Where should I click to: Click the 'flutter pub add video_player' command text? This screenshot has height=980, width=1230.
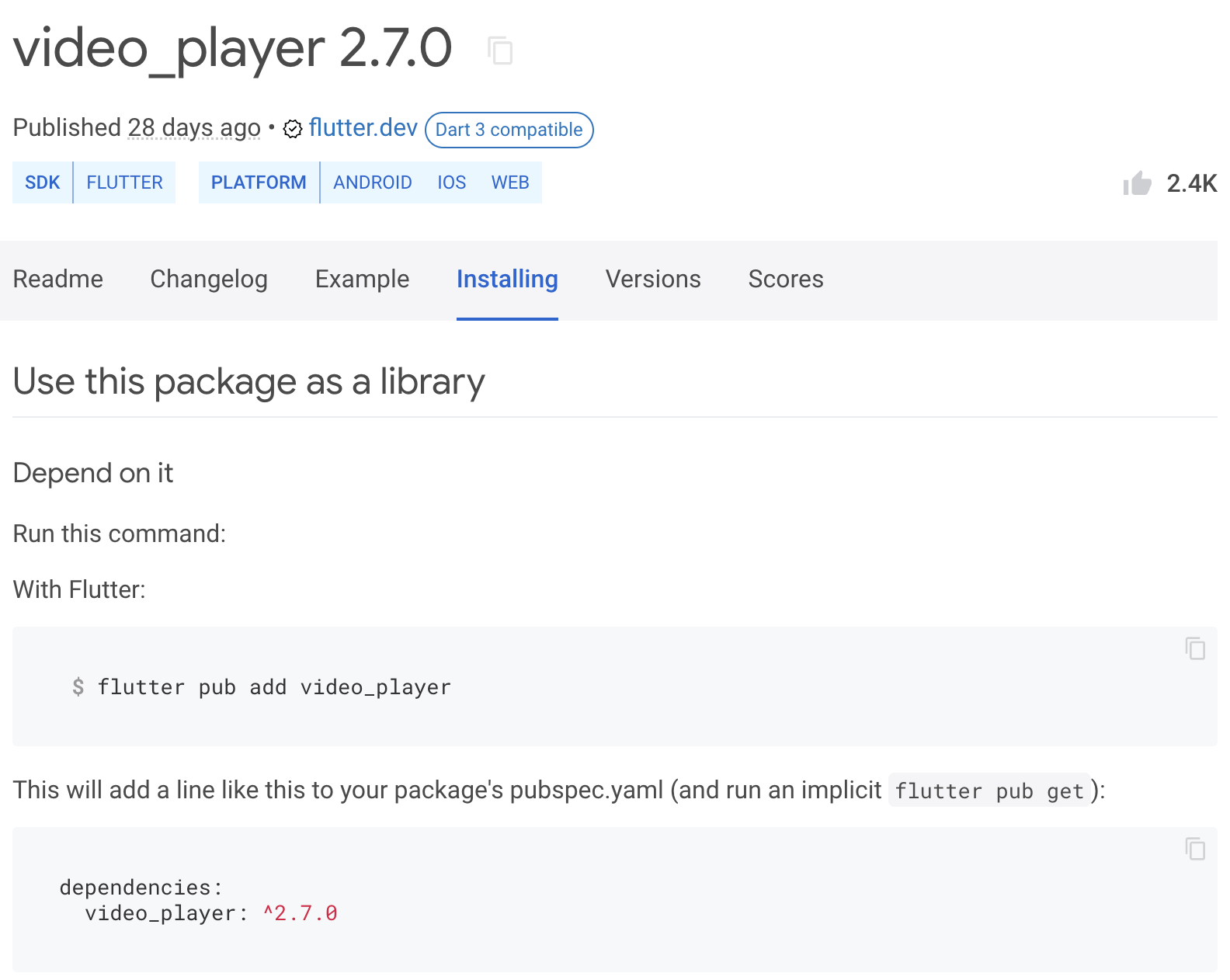coord(274,687)
